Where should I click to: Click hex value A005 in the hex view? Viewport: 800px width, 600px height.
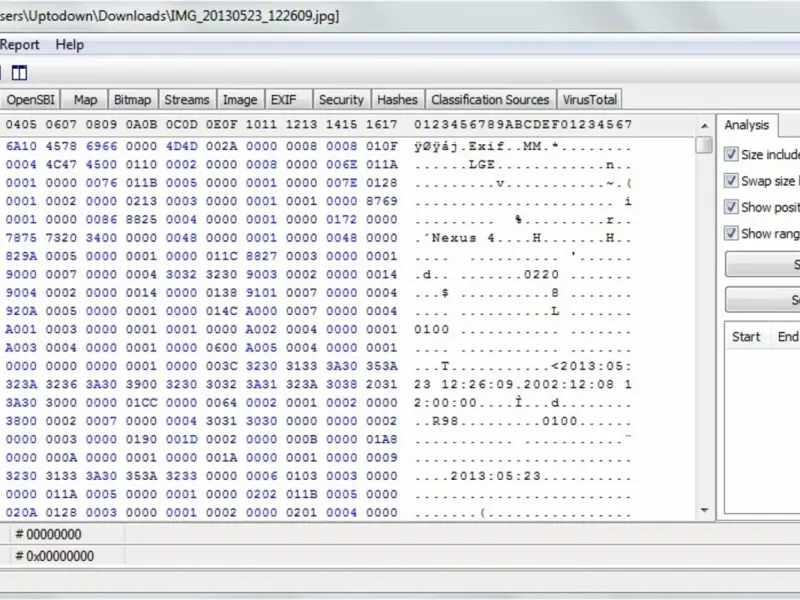coord(261,348)
